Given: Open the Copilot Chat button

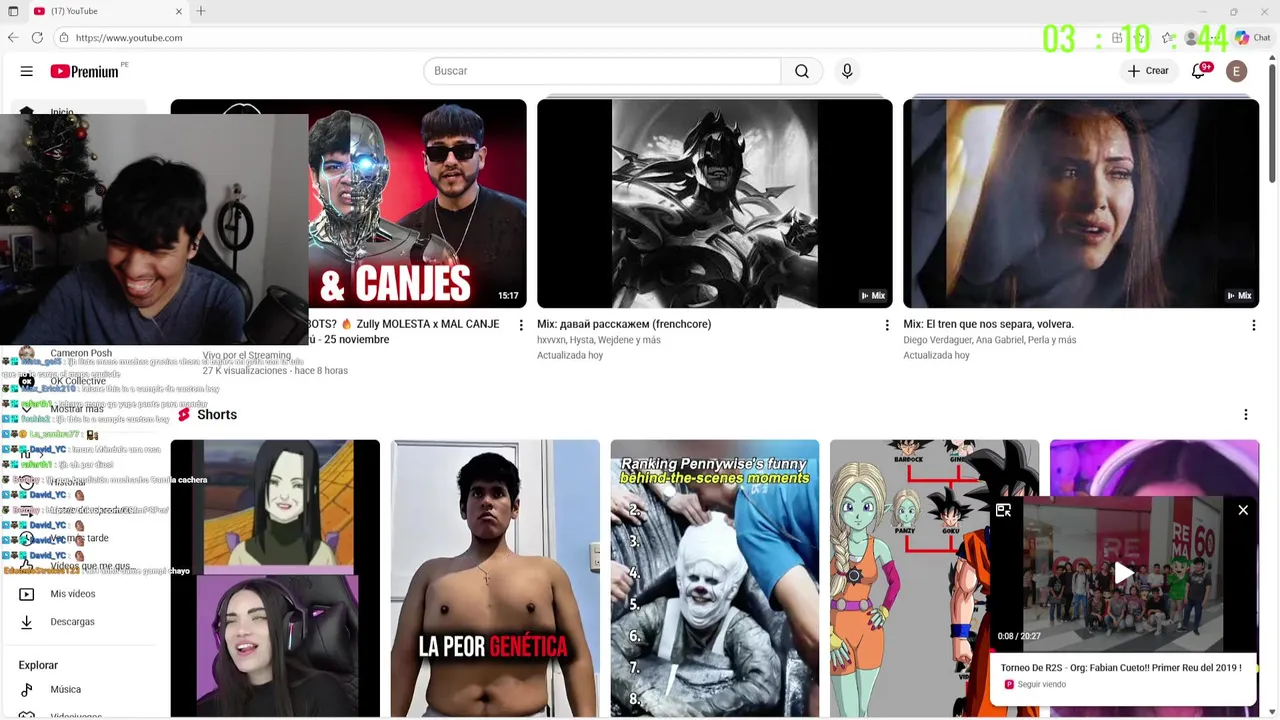Looking at the screenshot, I should pos(1252,38).
